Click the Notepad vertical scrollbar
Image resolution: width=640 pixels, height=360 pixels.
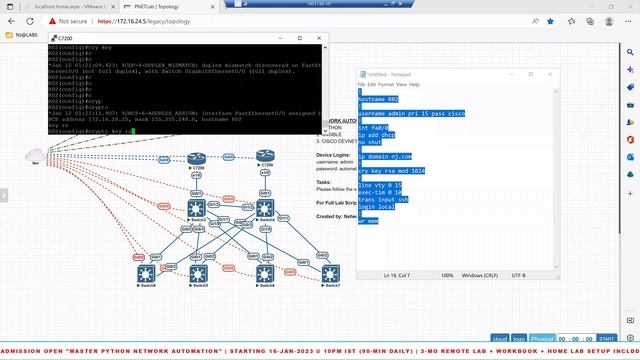click(x=556, y=179)
